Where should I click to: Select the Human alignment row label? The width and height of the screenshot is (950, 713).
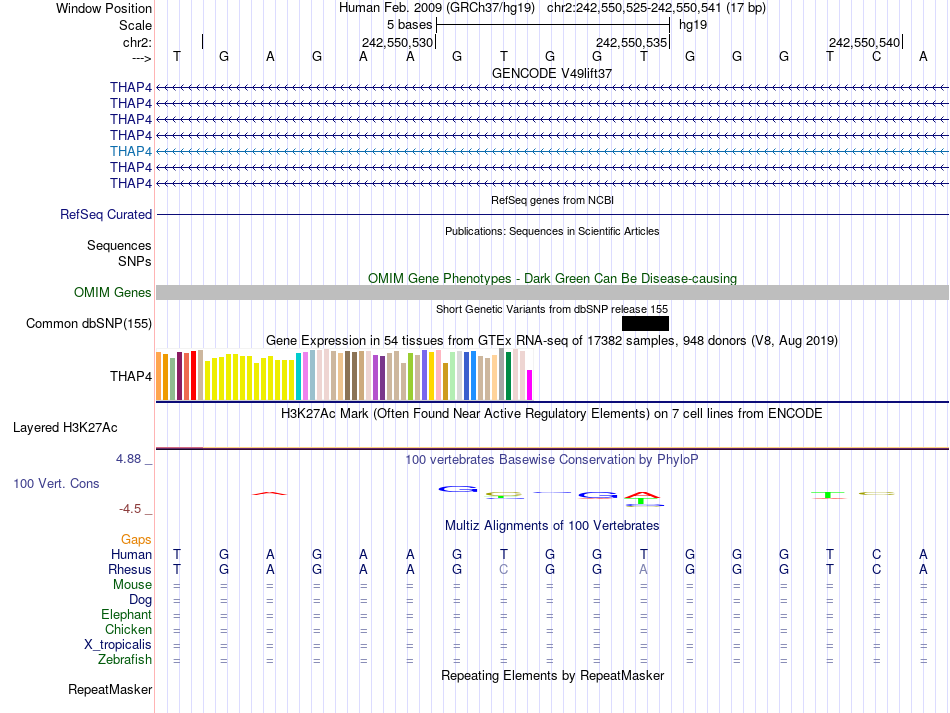click(131, 554)
